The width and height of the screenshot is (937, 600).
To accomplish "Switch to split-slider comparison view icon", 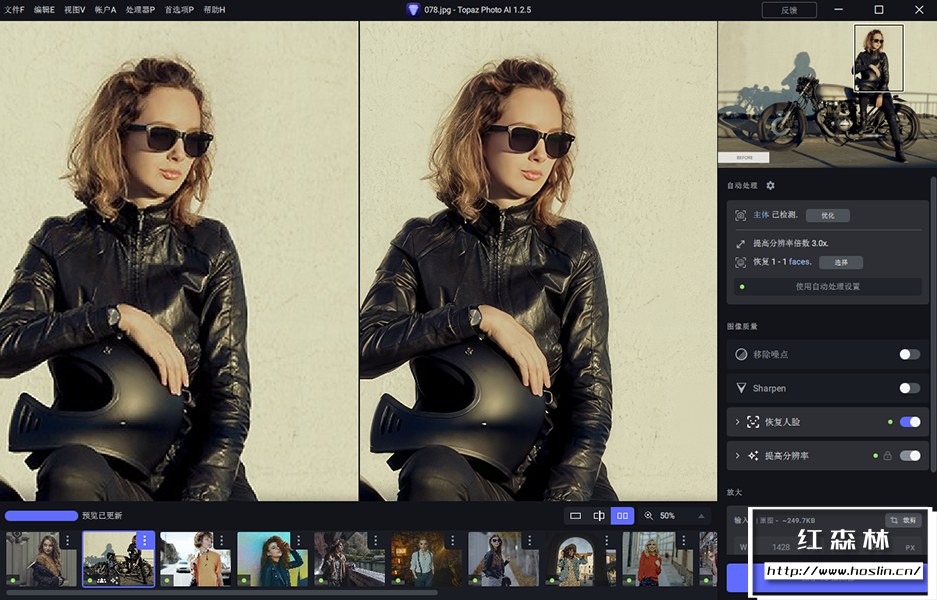I will pyautogui.click(x=599, y=516).
